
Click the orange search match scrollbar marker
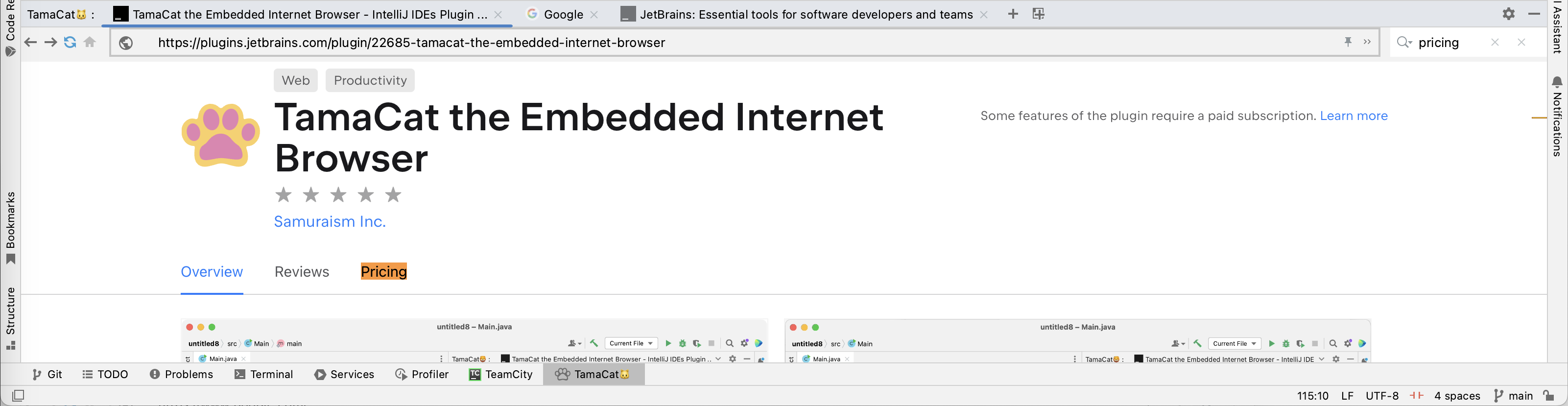coord(1539,118)
